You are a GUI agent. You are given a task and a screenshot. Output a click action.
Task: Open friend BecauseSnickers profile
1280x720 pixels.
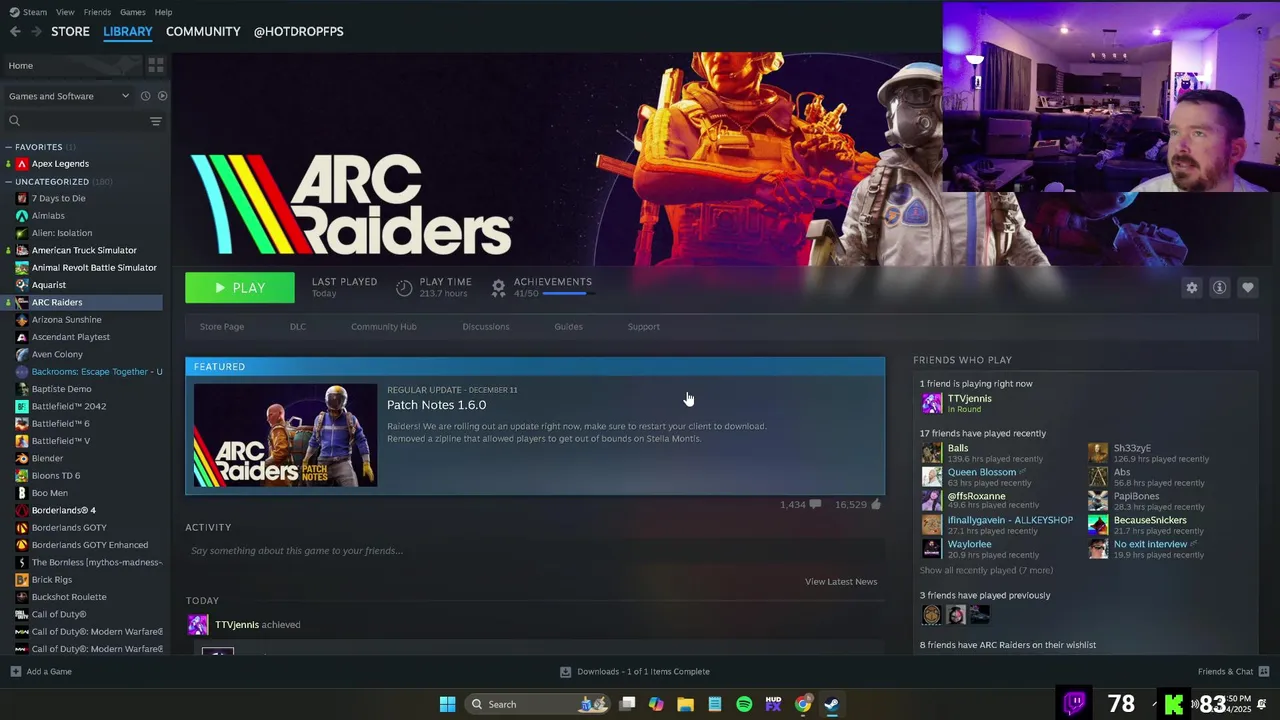(1150, 520)
